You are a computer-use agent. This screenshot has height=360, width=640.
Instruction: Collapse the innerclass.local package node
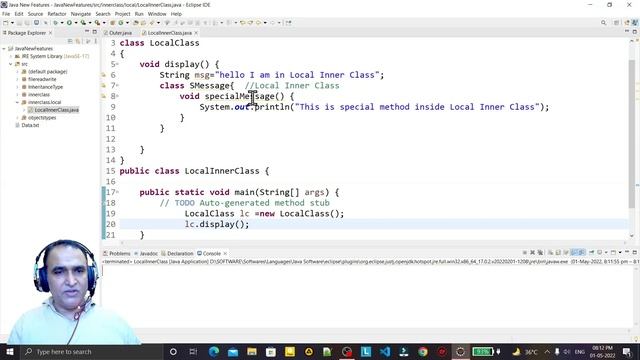click(x=17, y=102)
